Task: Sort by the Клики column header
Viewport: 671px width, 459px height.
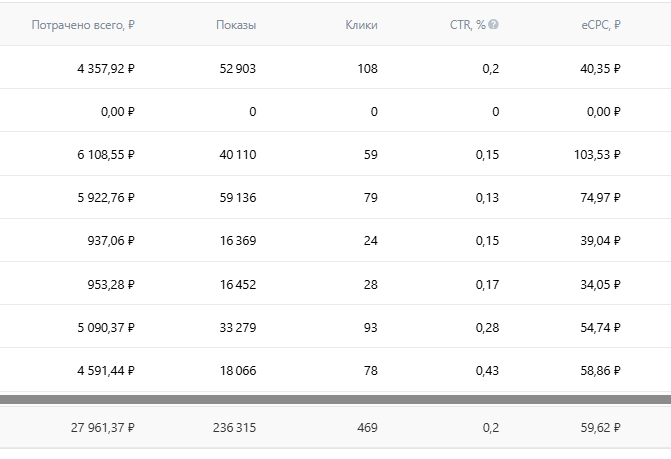Action: coord(361,25)
